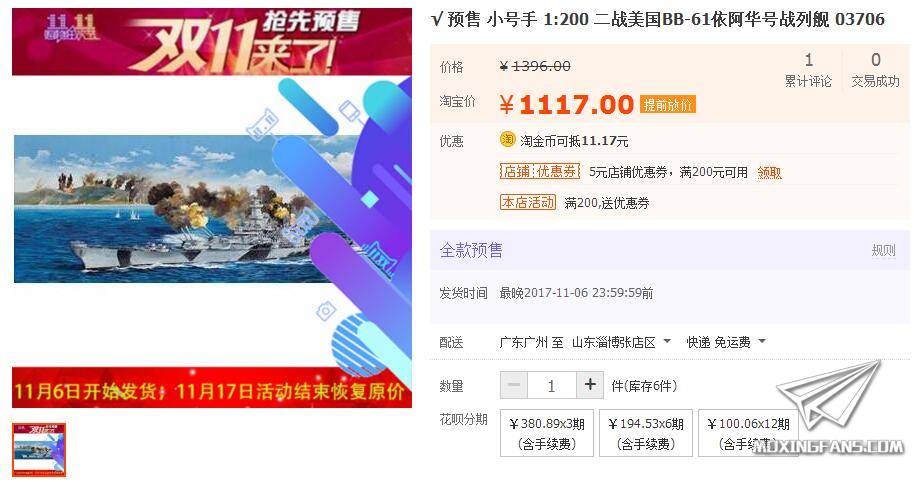Open the 规则 presale rules link
Image resolution: width=914 pixels, height=482 pixels.
point(883,251)
